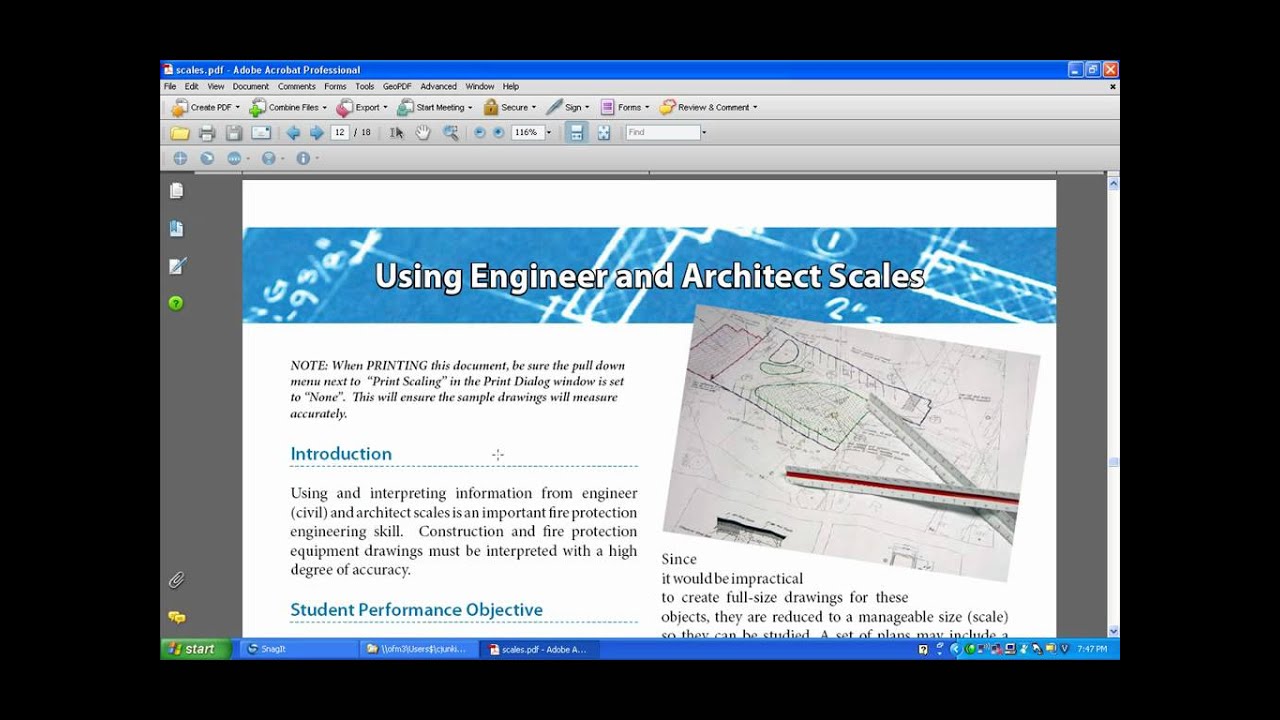This screenshot has width=1280, height=720.
Task: Click the first GeoPDF crosshair globe icon
Action: pyautogui.click(x=180, y=158)
